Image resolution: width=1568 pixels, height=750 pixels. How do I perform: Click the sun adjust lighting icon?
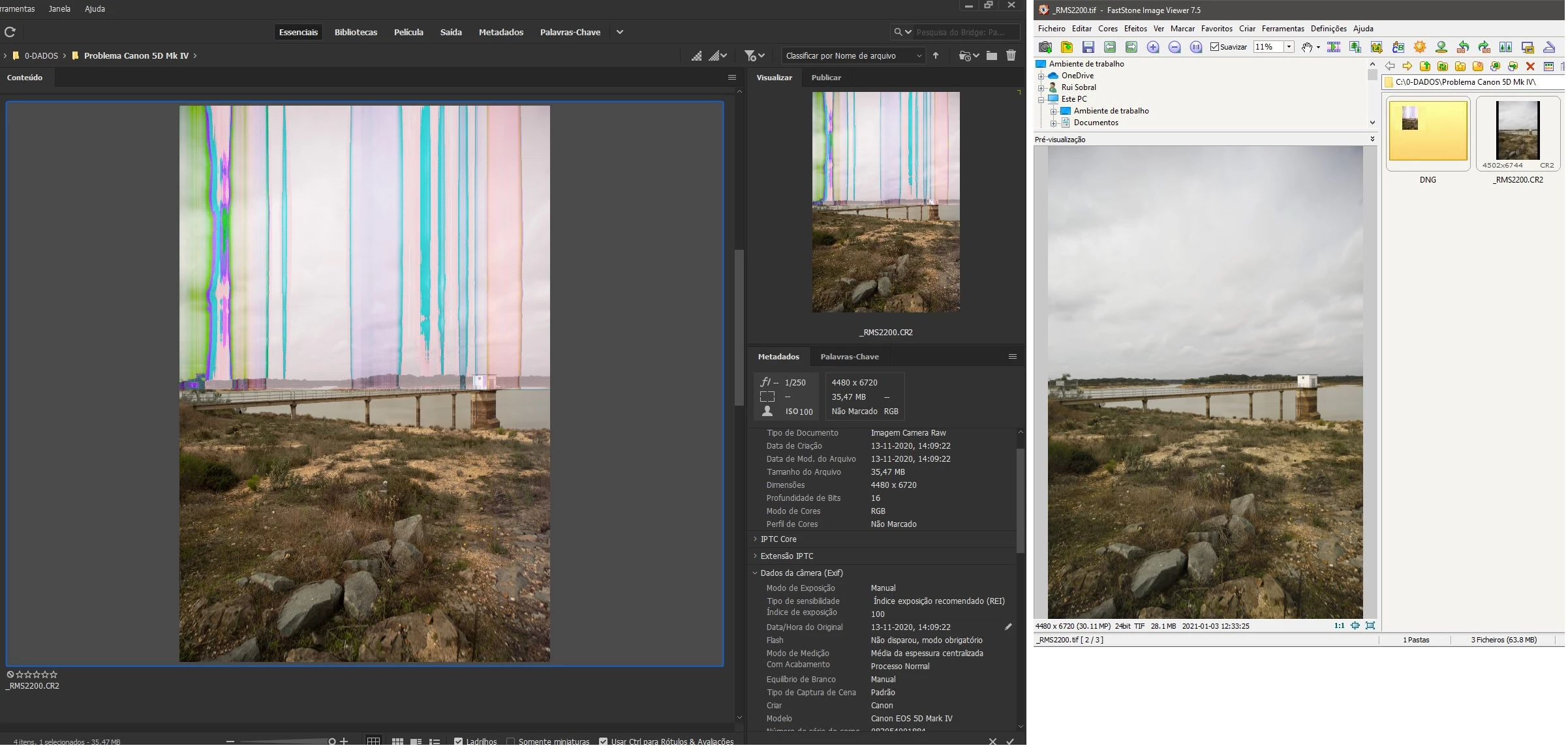[x=1420, y=47]
